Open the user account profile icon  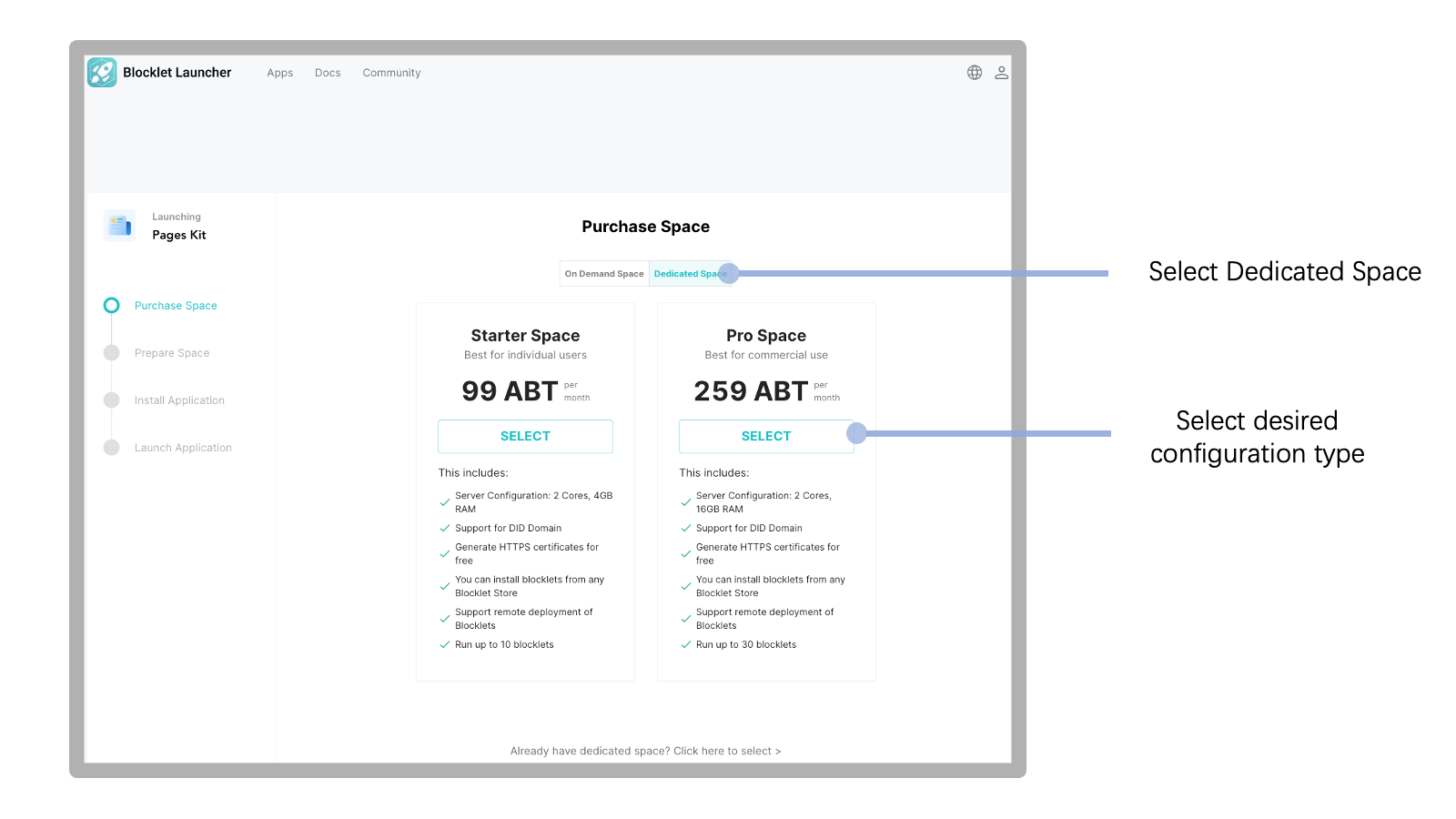1001,73
